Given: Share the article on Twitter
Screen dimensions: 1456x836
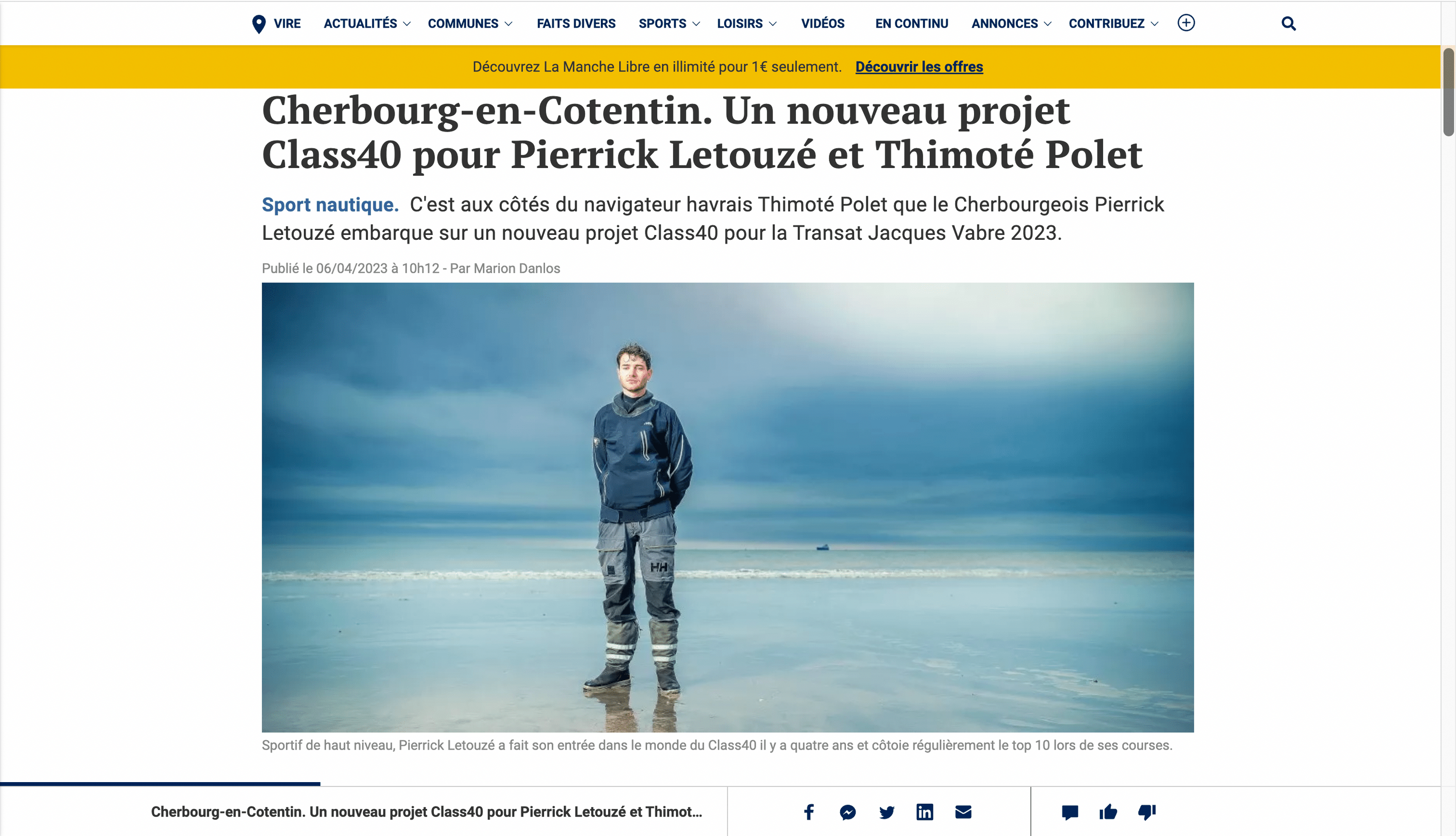Looking at the screenshot, I should [886, 812].
